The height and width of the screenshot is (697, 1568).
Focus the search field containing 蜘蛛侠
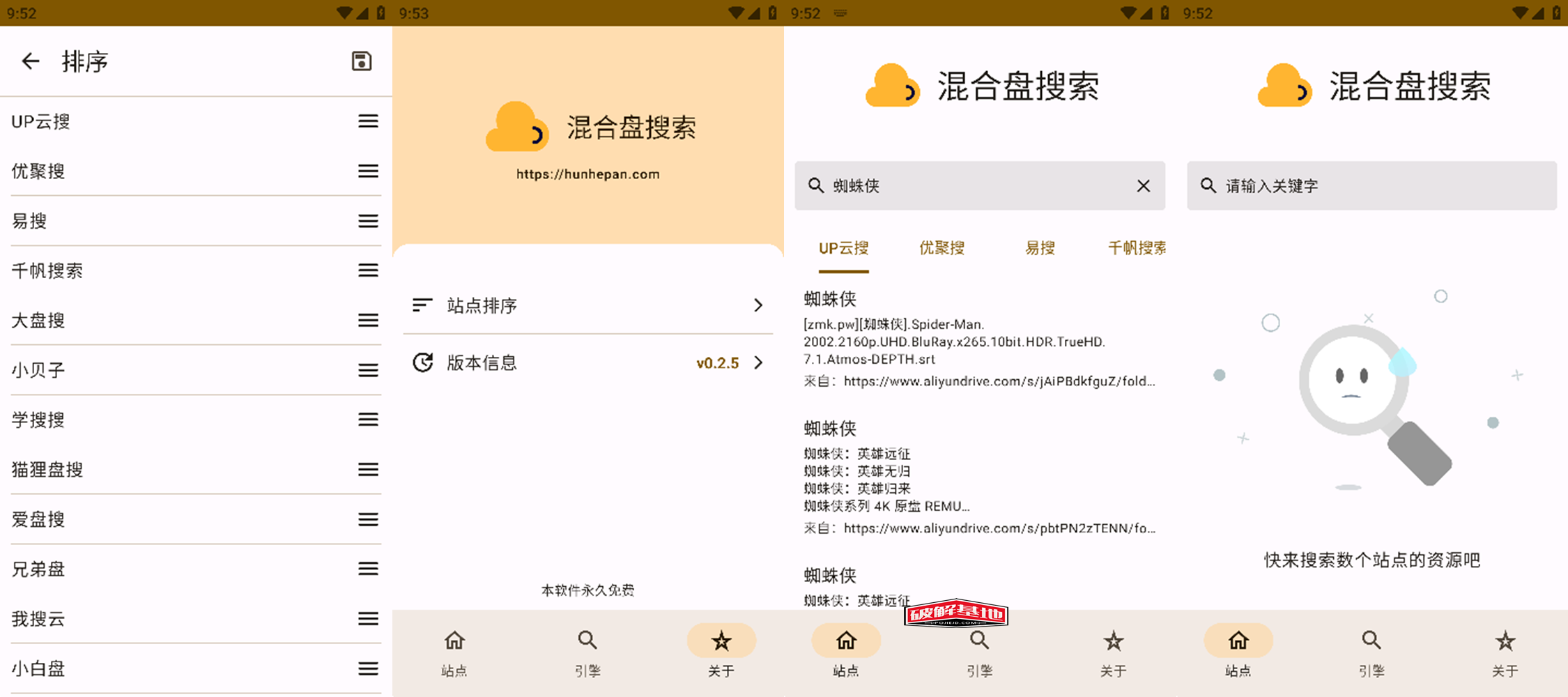pos(980,186)
